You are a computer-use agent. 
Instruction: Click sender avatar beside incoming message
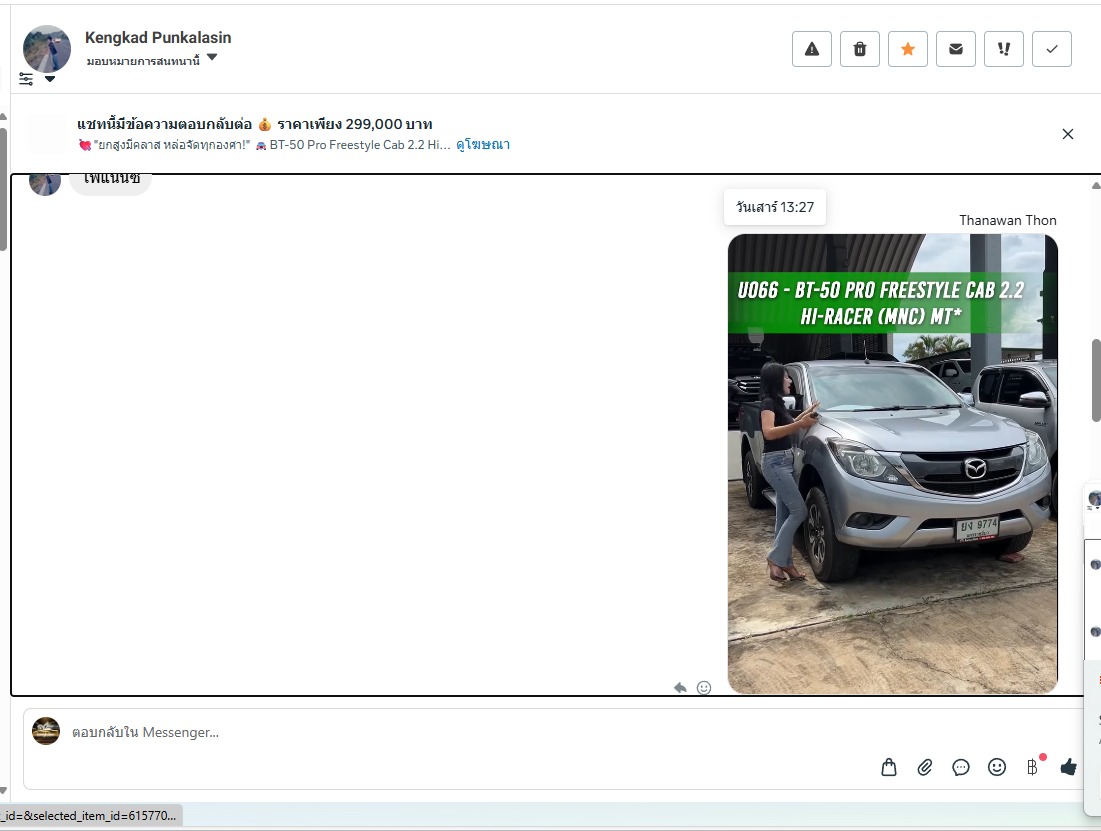(45, 183)
